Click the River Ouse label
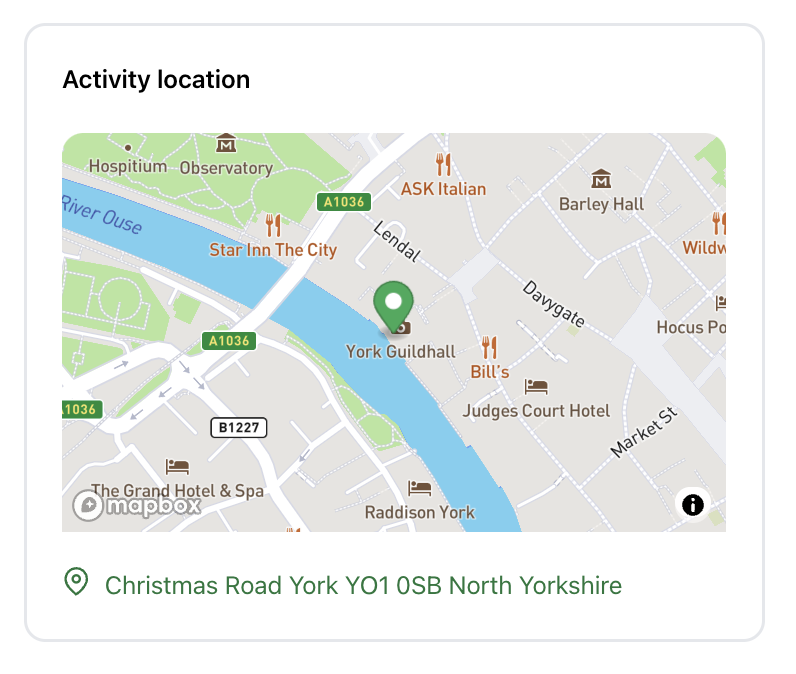This screenshot has width=796, height=674. click(x=102, y=215)
